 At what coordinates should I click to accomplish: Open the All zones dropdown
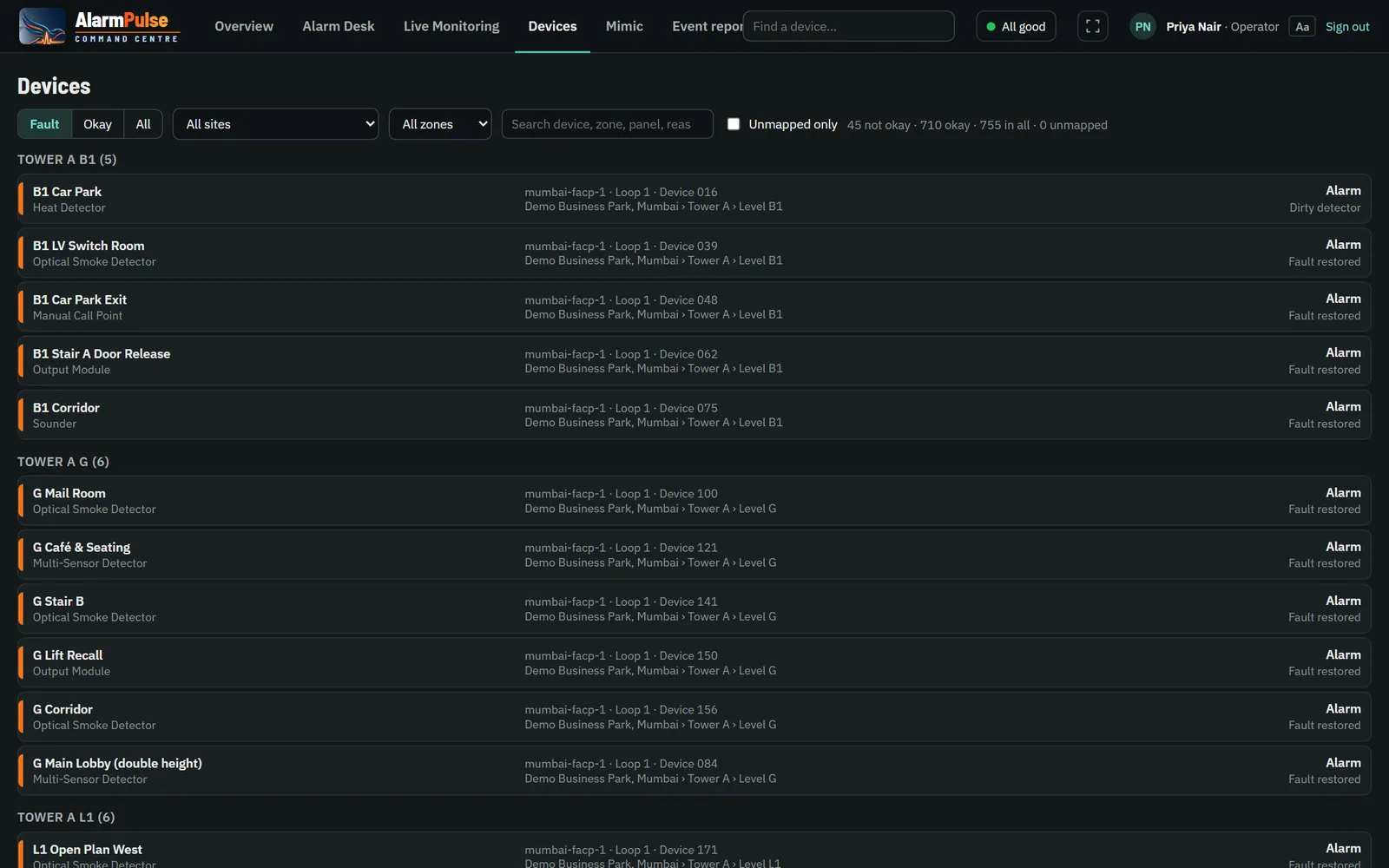tap(440, 124)
